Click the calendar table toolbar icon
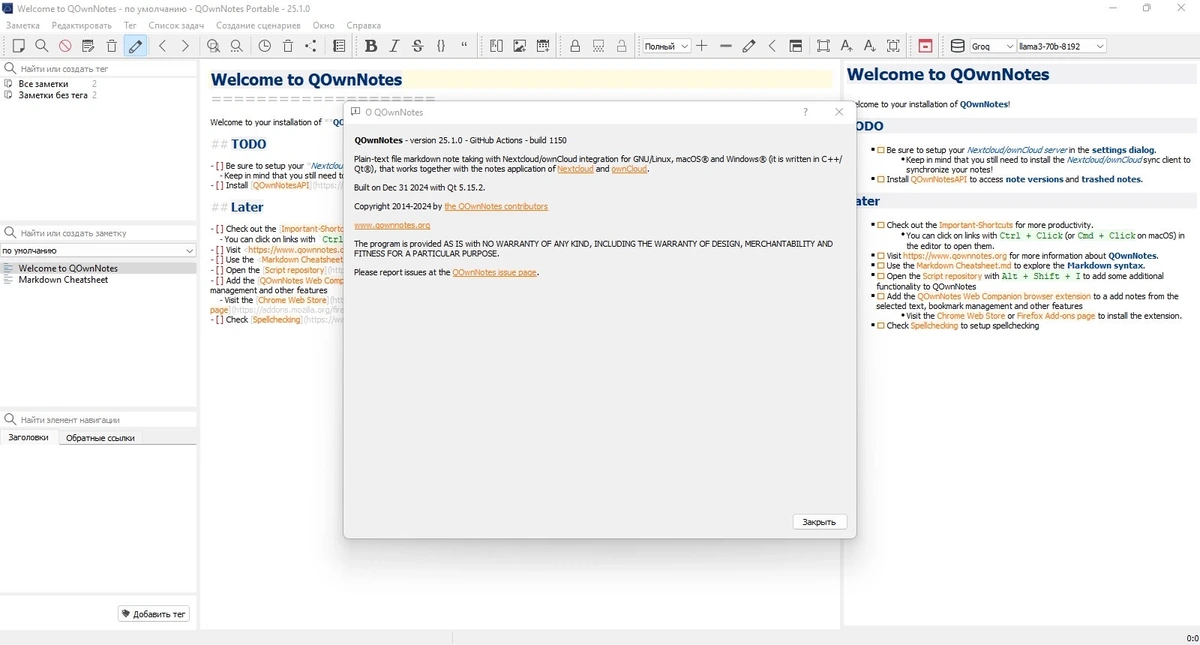 click(543, 46)
